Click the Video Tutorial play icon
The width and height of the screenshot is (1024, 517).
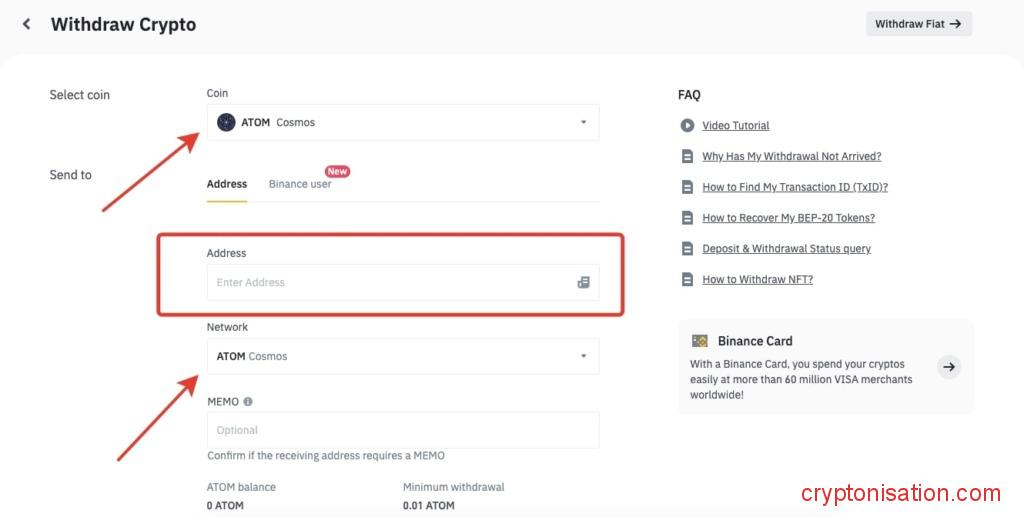point(687,125)
